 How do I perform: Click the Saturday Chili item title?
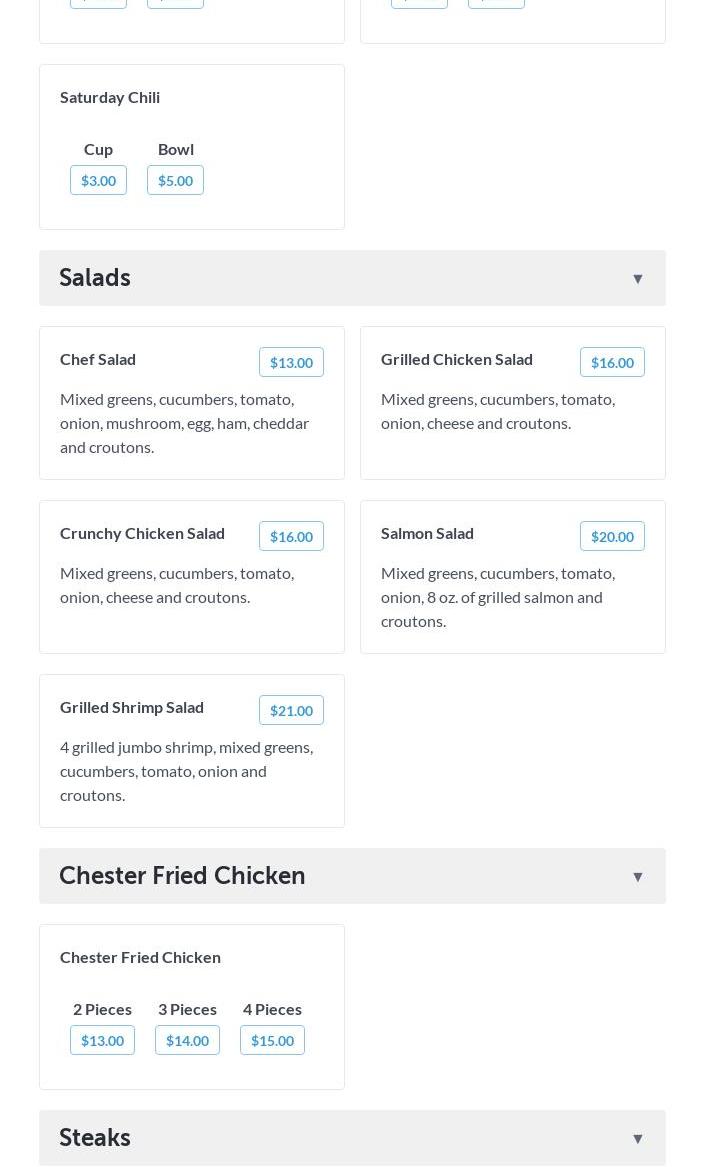110,97
